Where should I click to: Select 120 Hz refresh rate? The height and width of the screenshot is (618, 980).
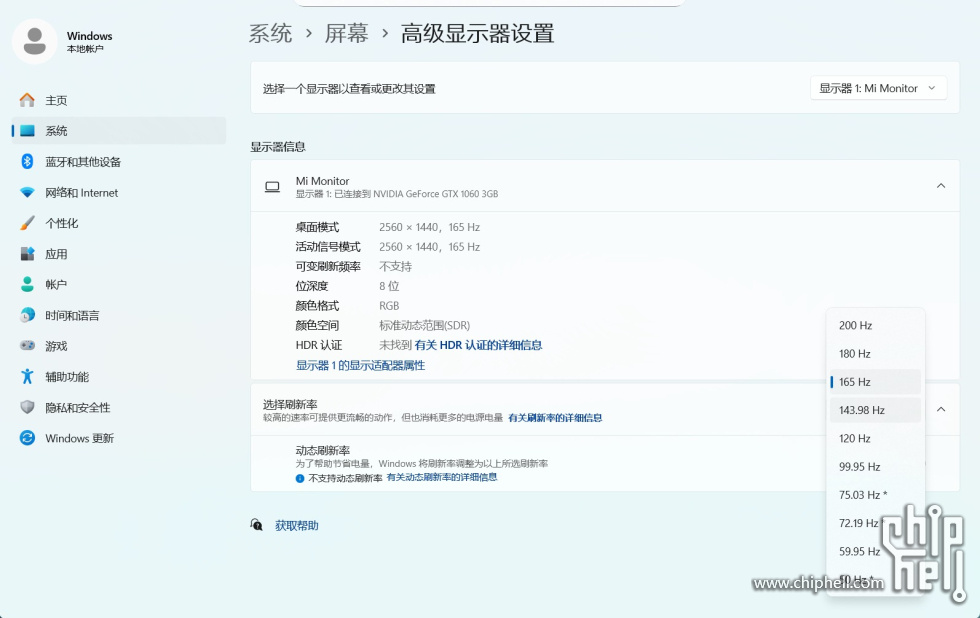(855, 438)
